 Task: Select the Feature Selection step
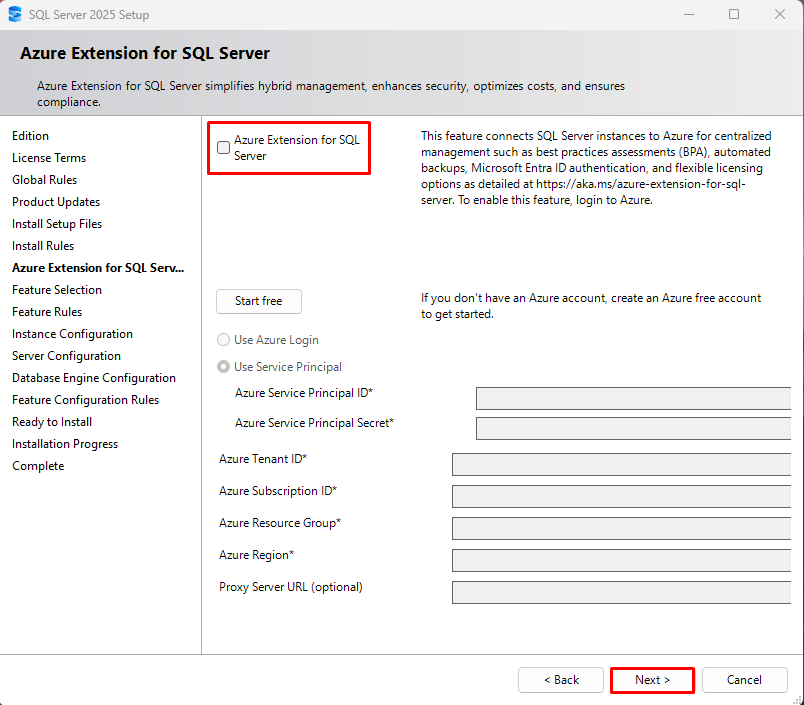pyautogui.click(x=57, y=290)
